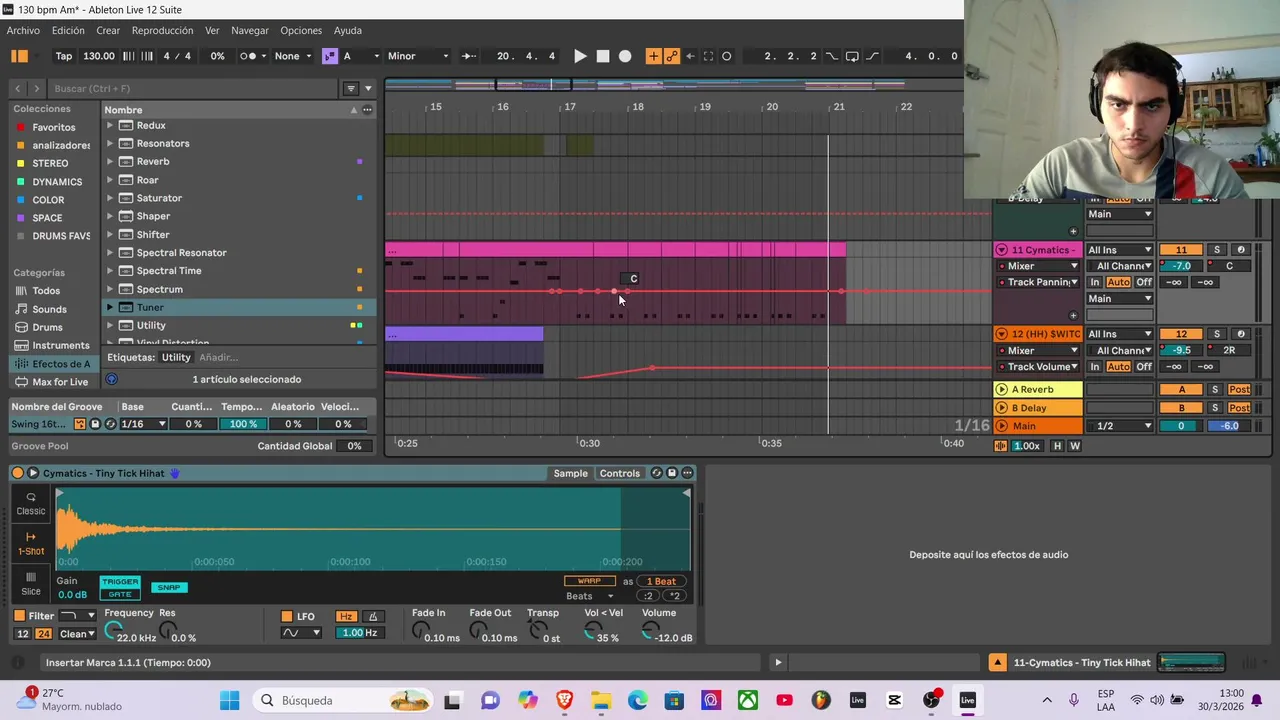Screen dimensions: 1280x720
Task: Fold track 12 (HH) SWITCH arrow
Action: [1001, 334]
